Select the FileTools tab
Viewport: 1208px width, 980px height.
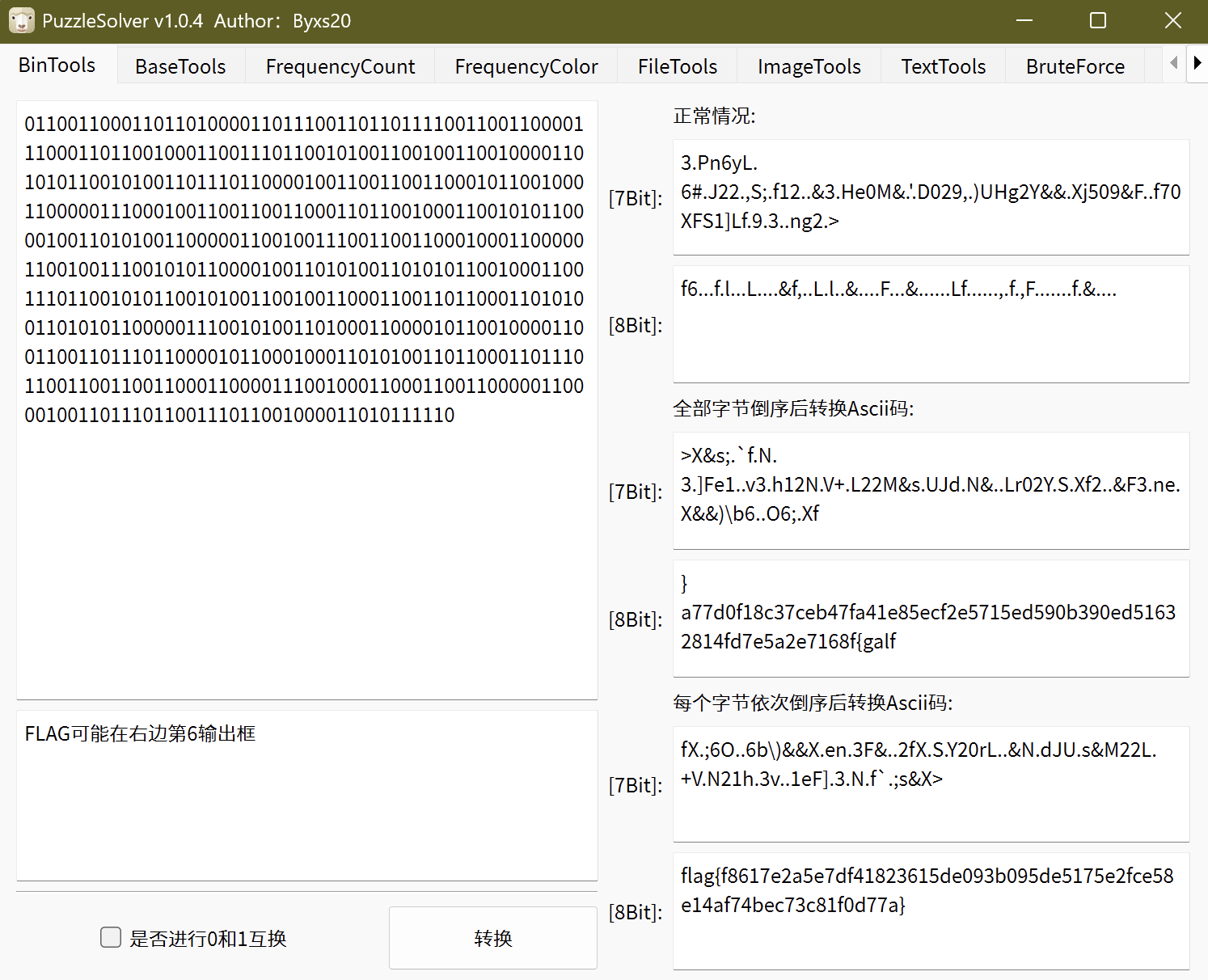[x=677, y=66]
